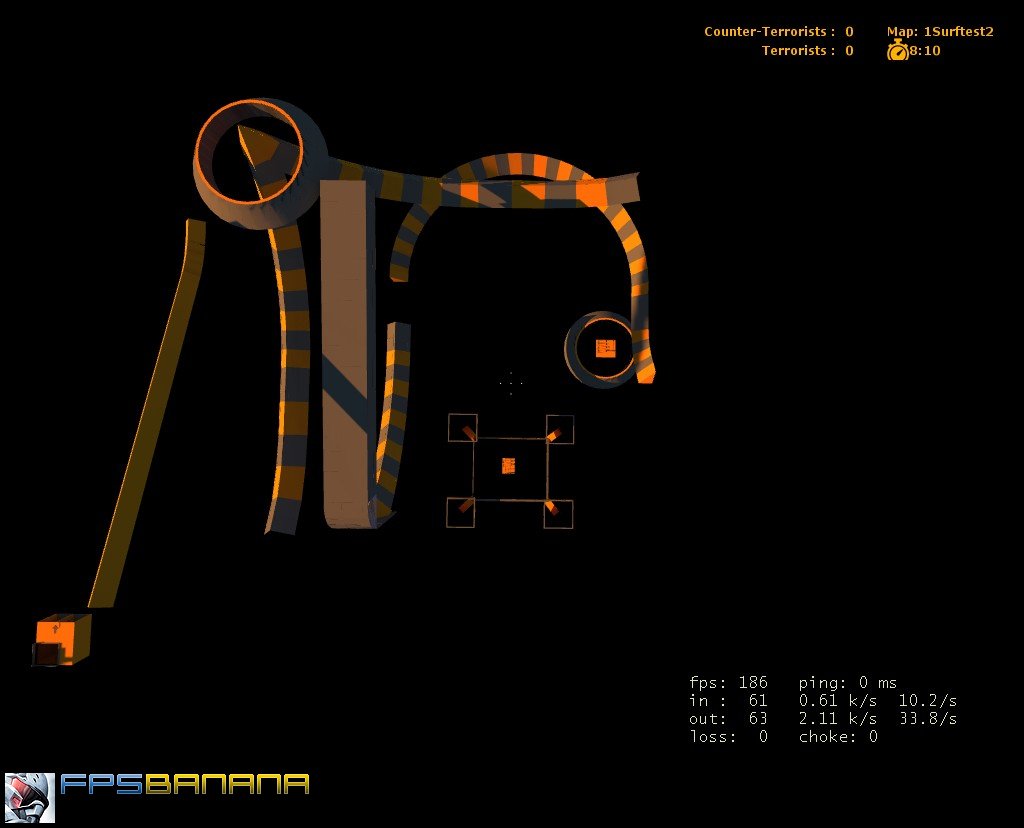This screenshot has height=828, width=1024.
Task: Click the 'Counter-Terrorists : 0' score text
Action: click(778, 31)
